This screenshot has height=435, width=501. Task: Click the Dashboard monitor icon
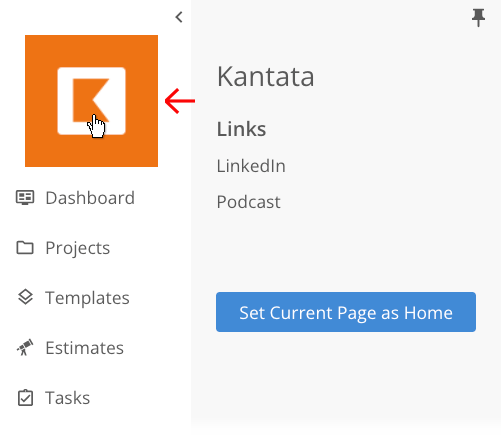pos(25,198)
